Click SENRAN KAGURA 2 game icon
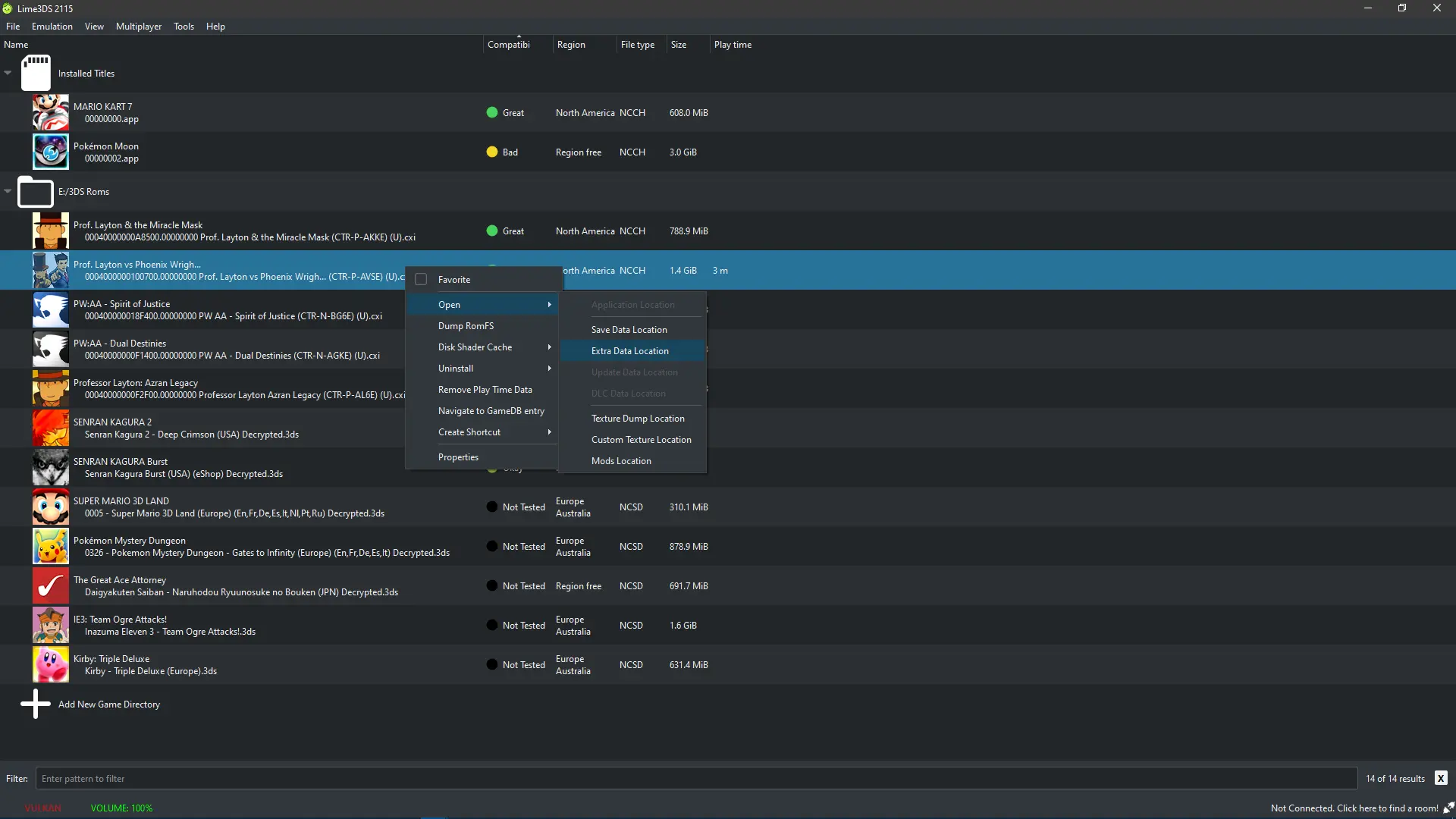The height and width of the screenshot is (819, 1456). point(51,428)
